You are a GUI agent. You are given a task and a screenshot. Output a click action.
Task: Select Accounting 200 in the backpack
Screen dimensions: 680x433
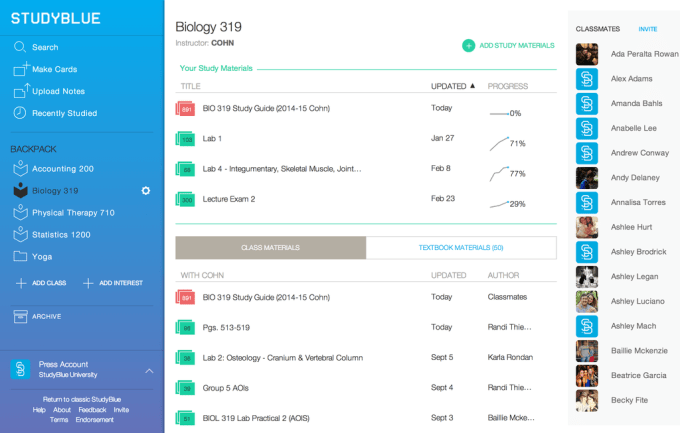point(63,168)
